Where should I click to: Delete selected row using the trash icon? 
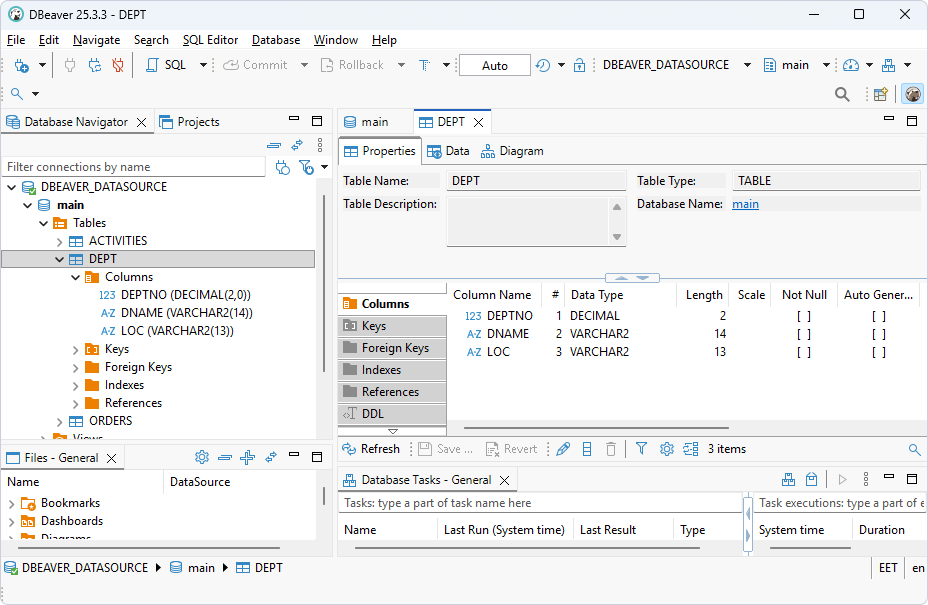coord(611,449)
